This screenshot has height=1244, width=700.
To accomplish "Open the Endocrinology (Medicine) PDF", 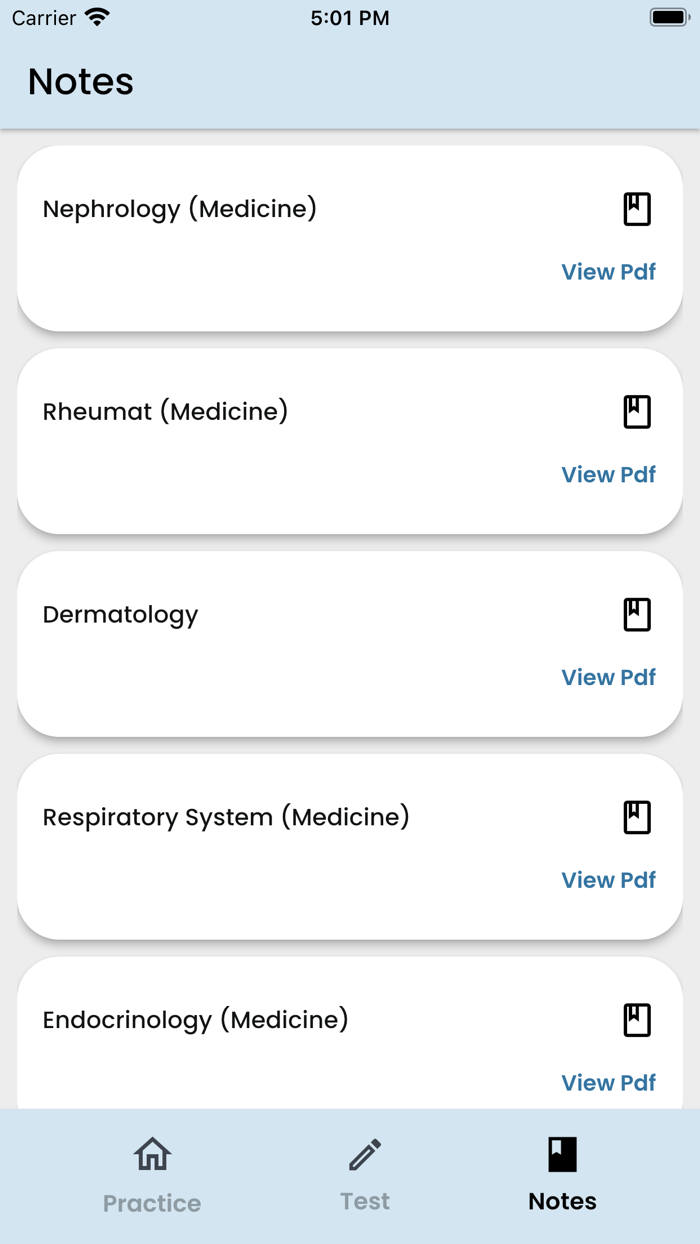I will point(608,1082).
